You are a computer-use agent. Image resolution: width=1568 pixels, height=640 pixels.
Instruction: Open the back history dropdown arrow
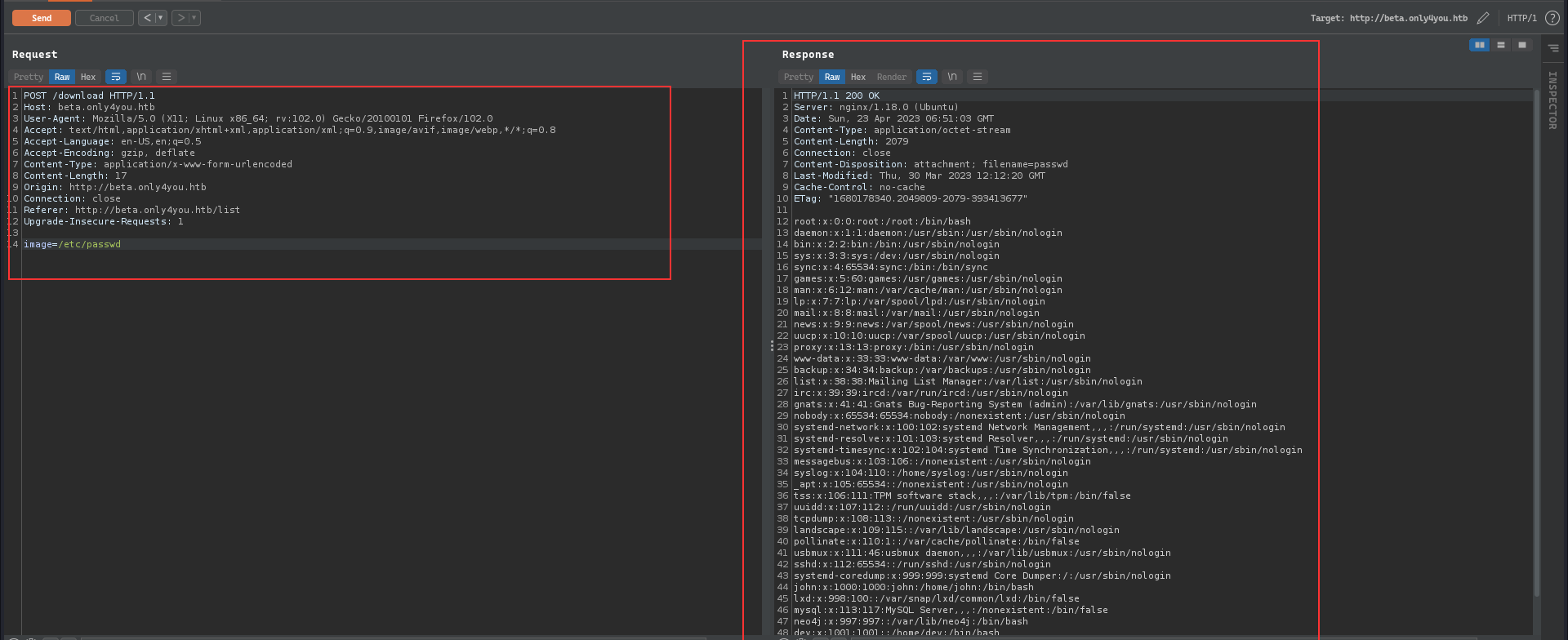(161, 18)
